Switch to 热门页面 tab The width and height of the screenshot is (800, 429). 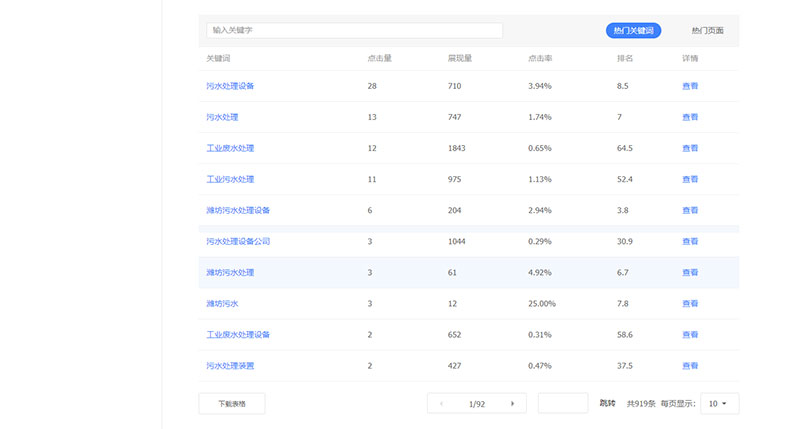click(707, 31)
